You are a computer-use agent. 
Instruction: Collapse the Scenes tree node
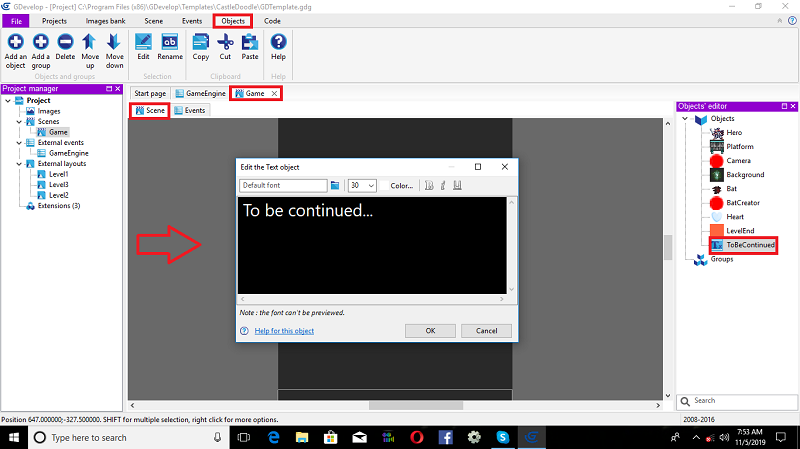point(19,121)
